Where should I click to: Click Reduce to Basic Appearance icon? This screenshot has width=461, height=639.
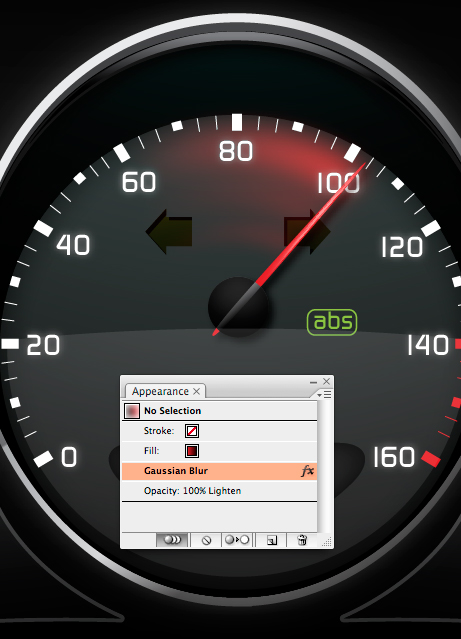tap(237, 540)
